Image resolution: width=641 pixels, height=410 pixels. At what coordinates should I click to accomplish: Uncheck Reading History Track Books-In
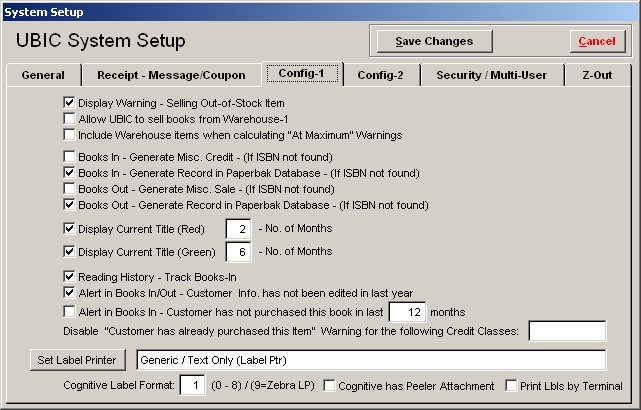coord(69,277)
